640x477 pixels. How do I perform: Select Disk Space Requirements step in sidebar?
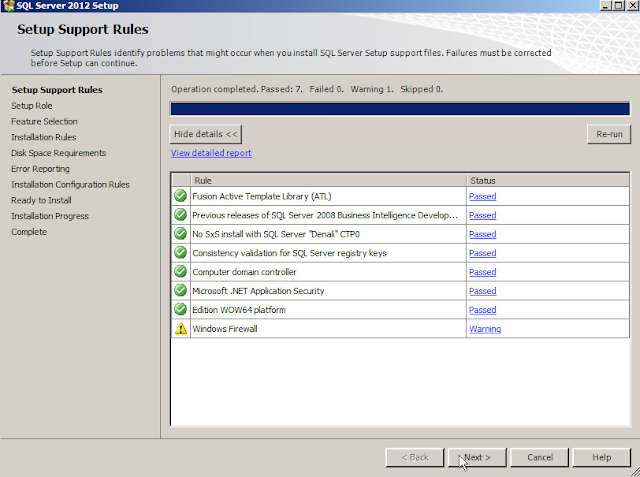tap(59, 153)
